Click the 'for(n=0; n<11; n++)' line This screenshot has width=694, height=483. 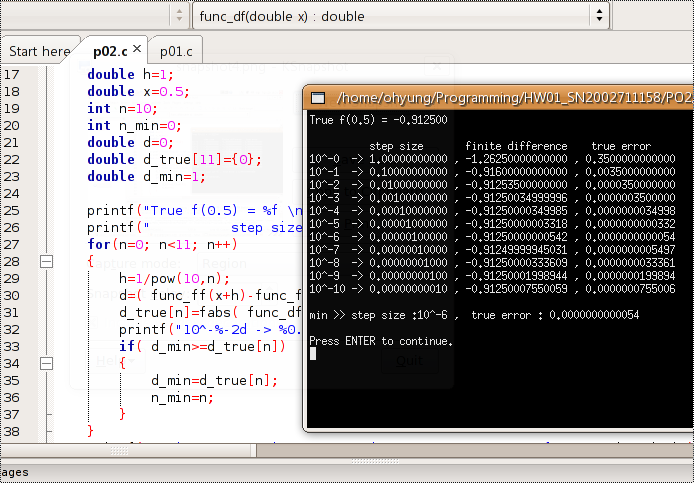[x=162, y=244]
